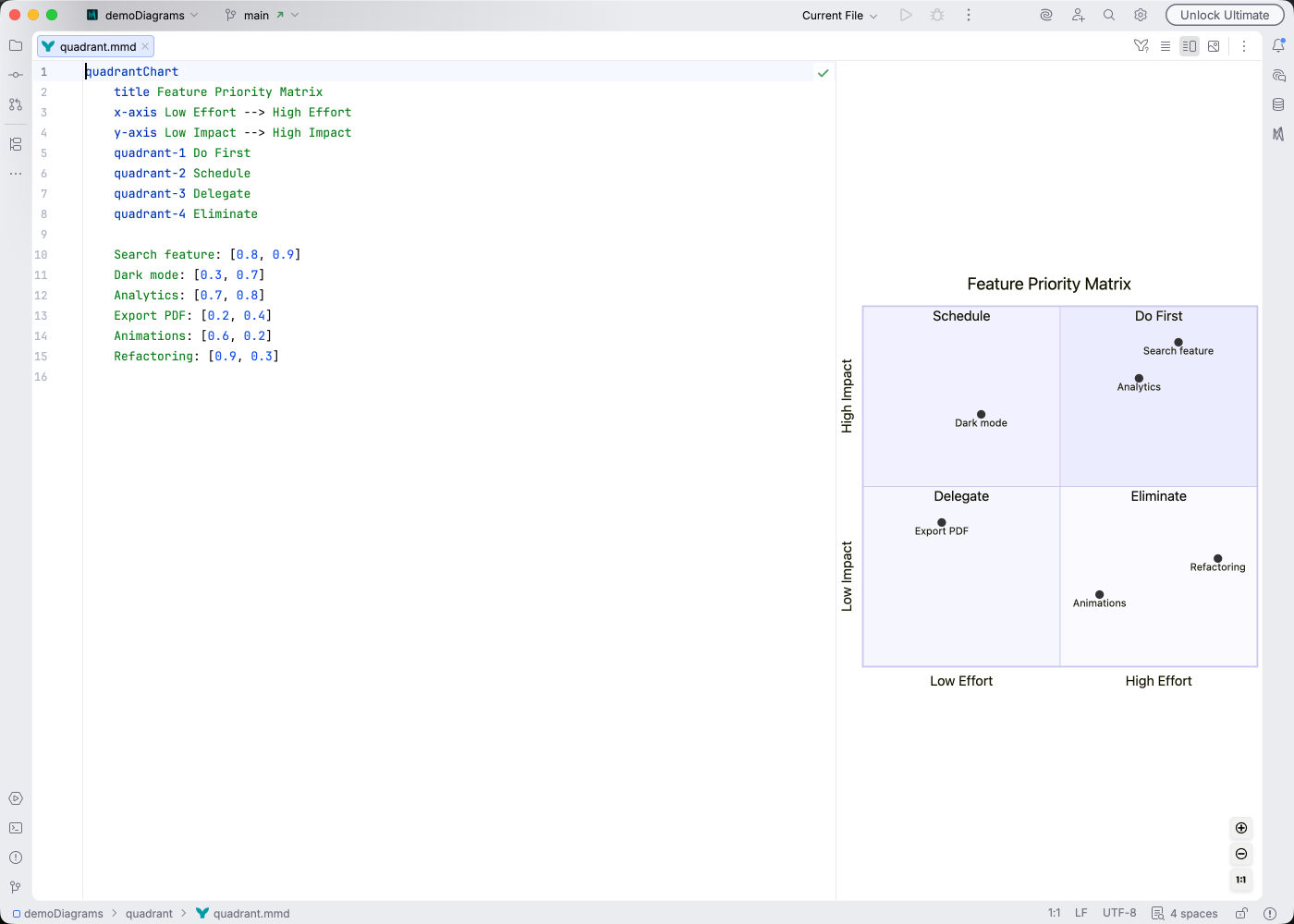Open the Project tool window
The height and width of the screenshot is (924, 1294).
[15, 44]
